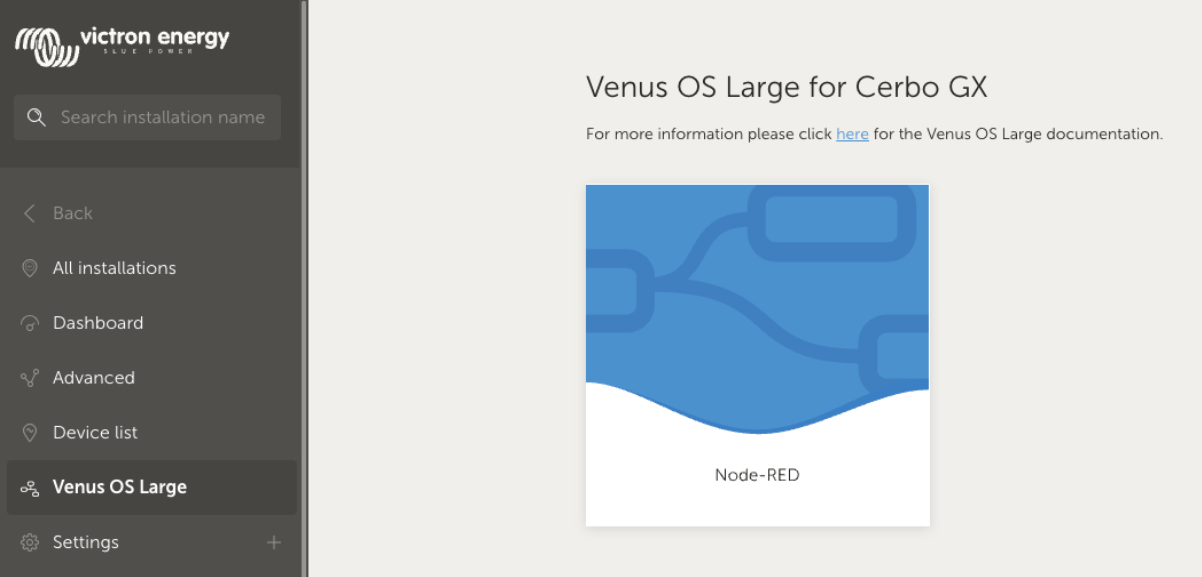Go back using the Back menu item
The height and width of the screenshot is (577, 1202).
[73, 213]
